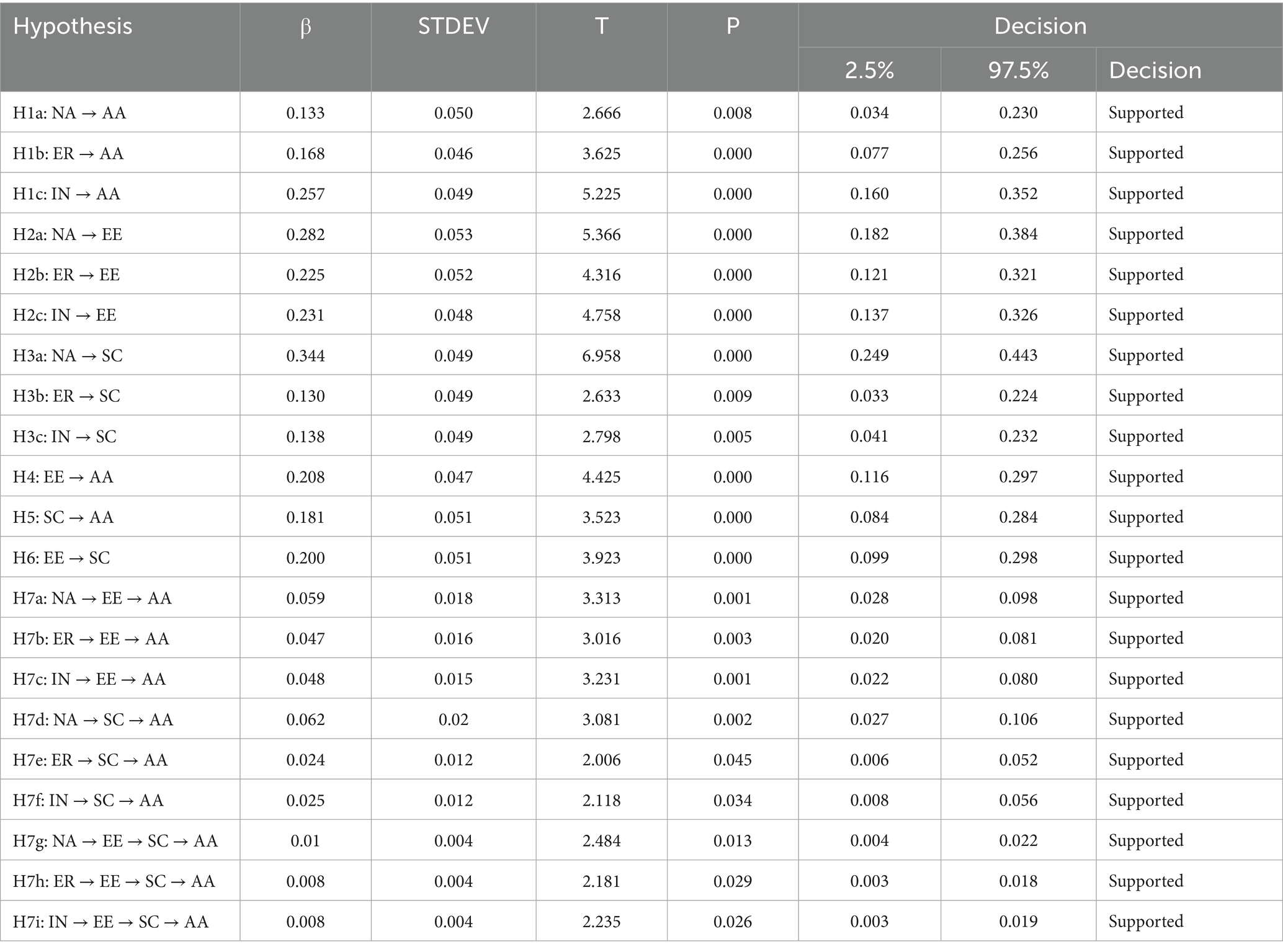This screenshot has width=1283, height=952.
Task: Click the STDEV value 0.02
Action: click(x=454, y=720)
